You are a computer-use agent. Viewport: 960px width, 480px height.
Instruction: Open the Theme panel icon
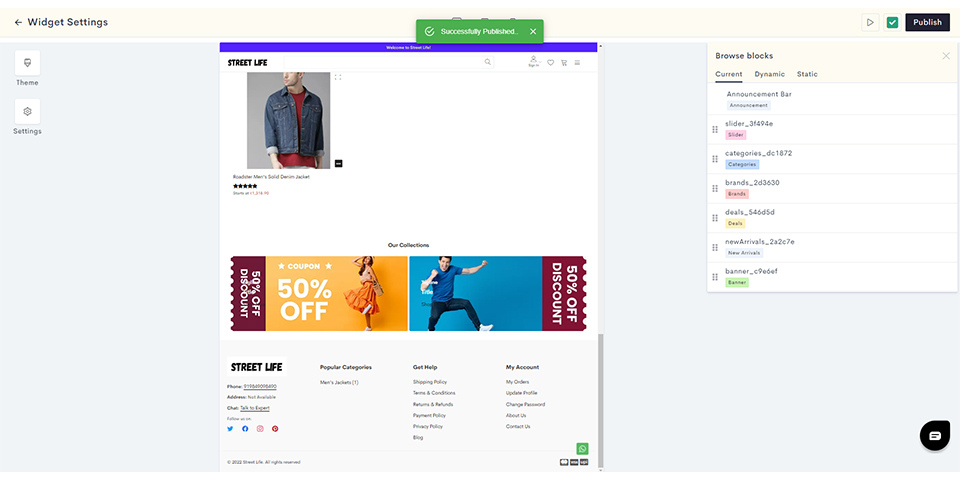click(28, 63)
